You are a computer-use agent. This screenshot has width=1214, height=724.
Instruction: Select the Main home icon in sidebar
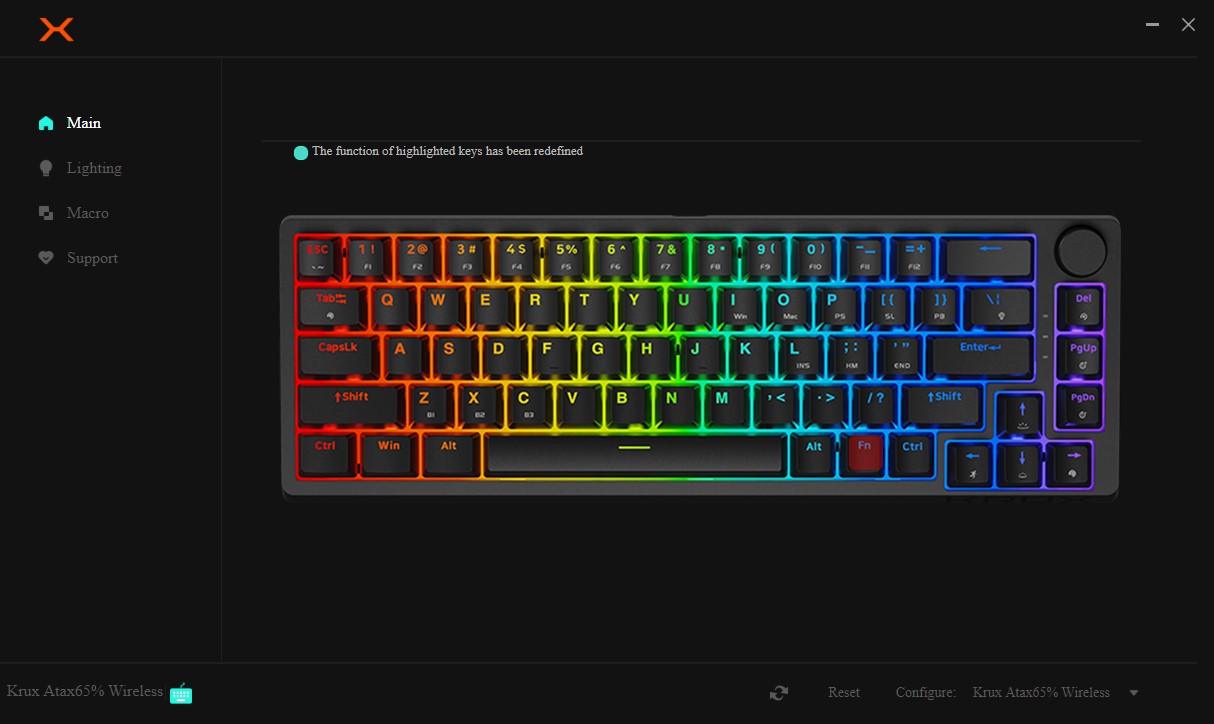click(46, 123)
